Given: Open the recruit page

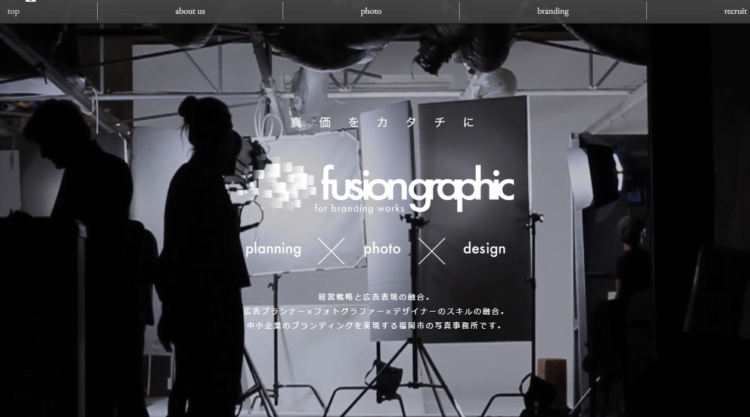Looking at the screenshot, I should point(735,11).
